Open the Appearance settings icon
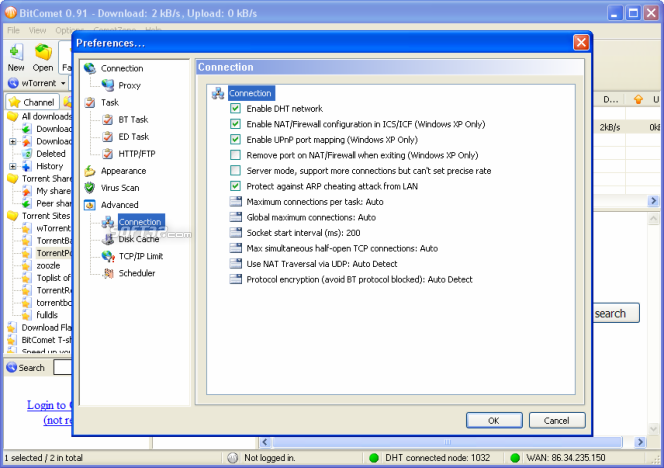 90,171
